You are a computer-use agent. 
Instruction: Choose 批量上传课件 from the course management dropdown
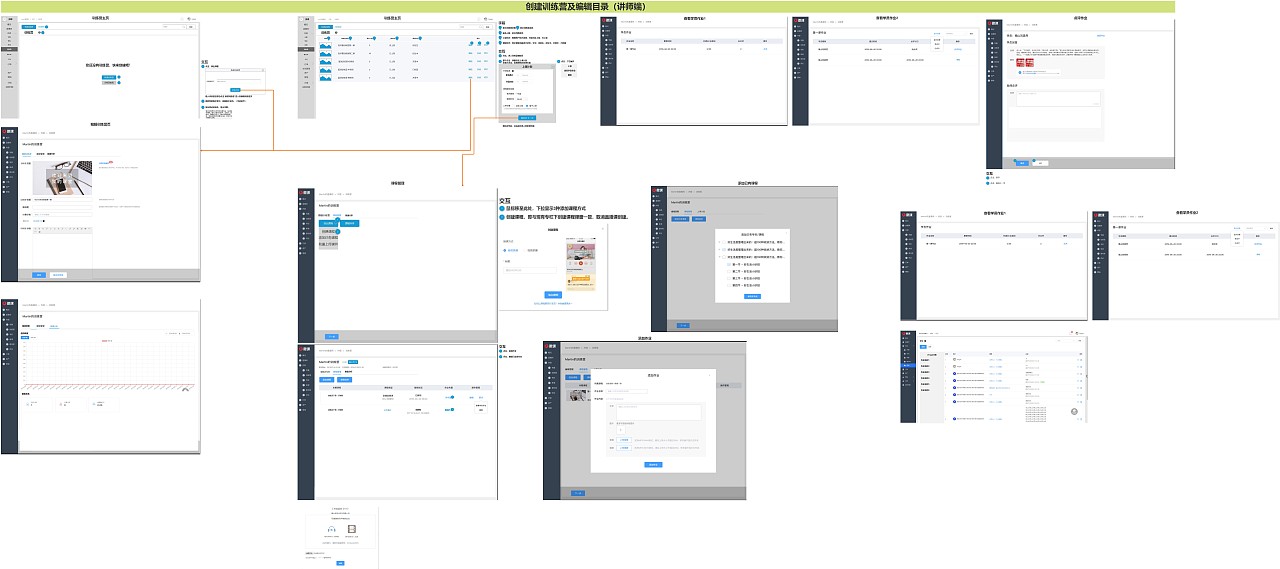click(x=328, y=244)
